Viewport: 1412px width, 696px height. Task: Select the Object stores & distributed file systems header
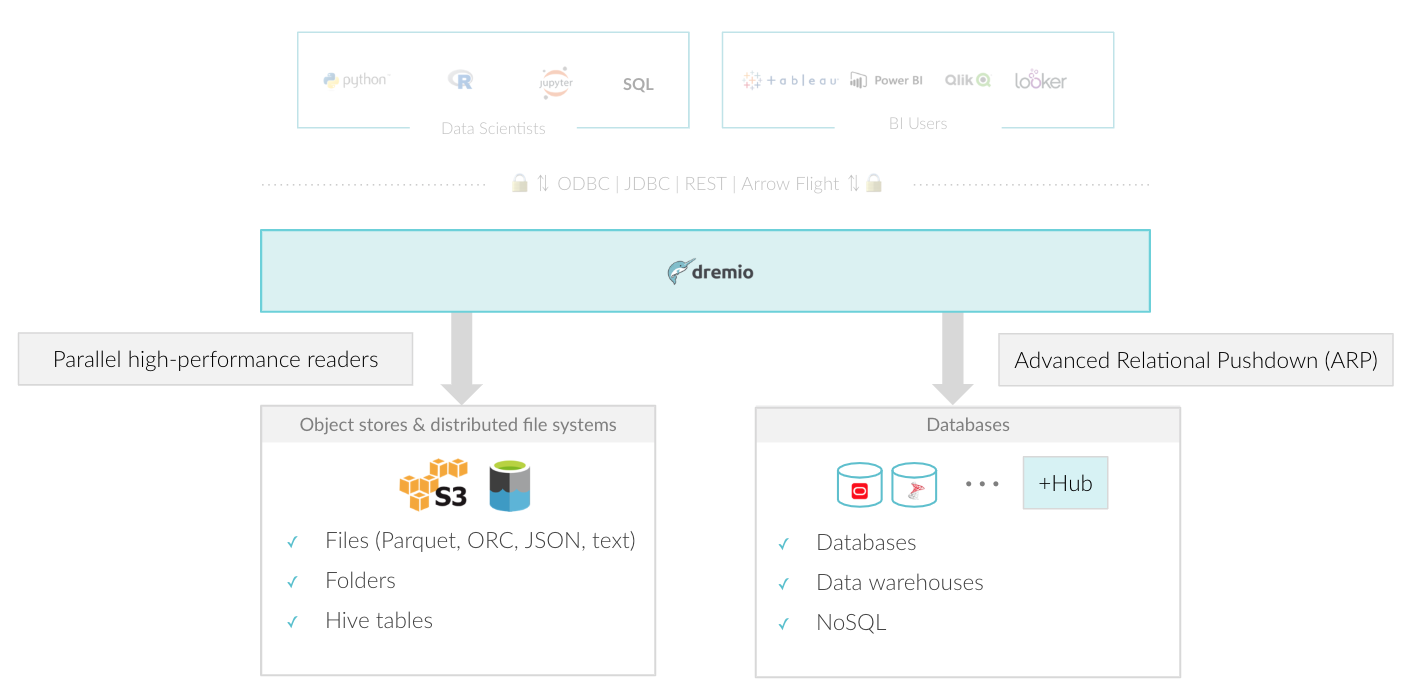point(458,425)
